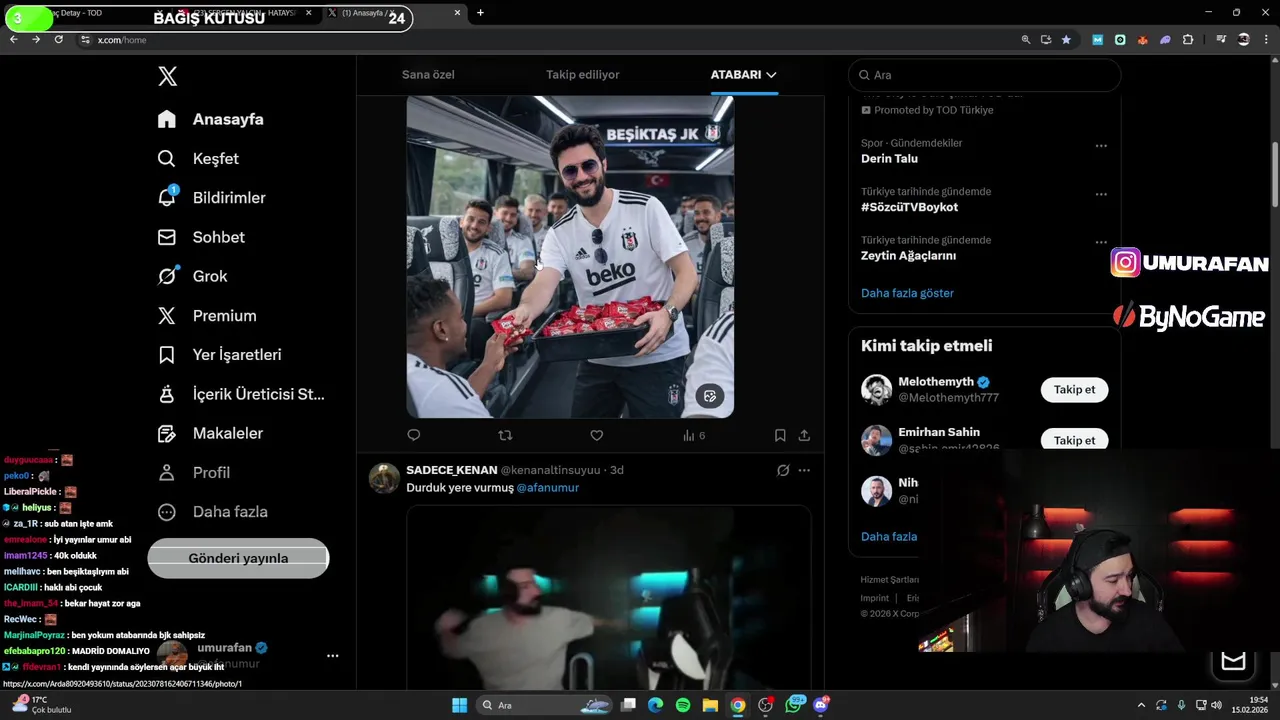Click browser back arrow
This screenshot has height=720, width=1280.
pyautogui.click(x=13, y=39)
